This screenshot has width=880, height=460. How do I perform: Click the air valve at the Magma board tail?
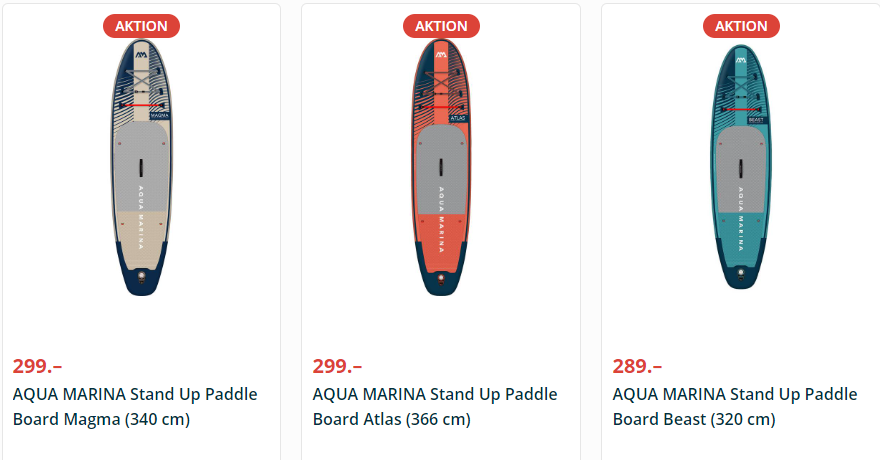coord(141,277)
